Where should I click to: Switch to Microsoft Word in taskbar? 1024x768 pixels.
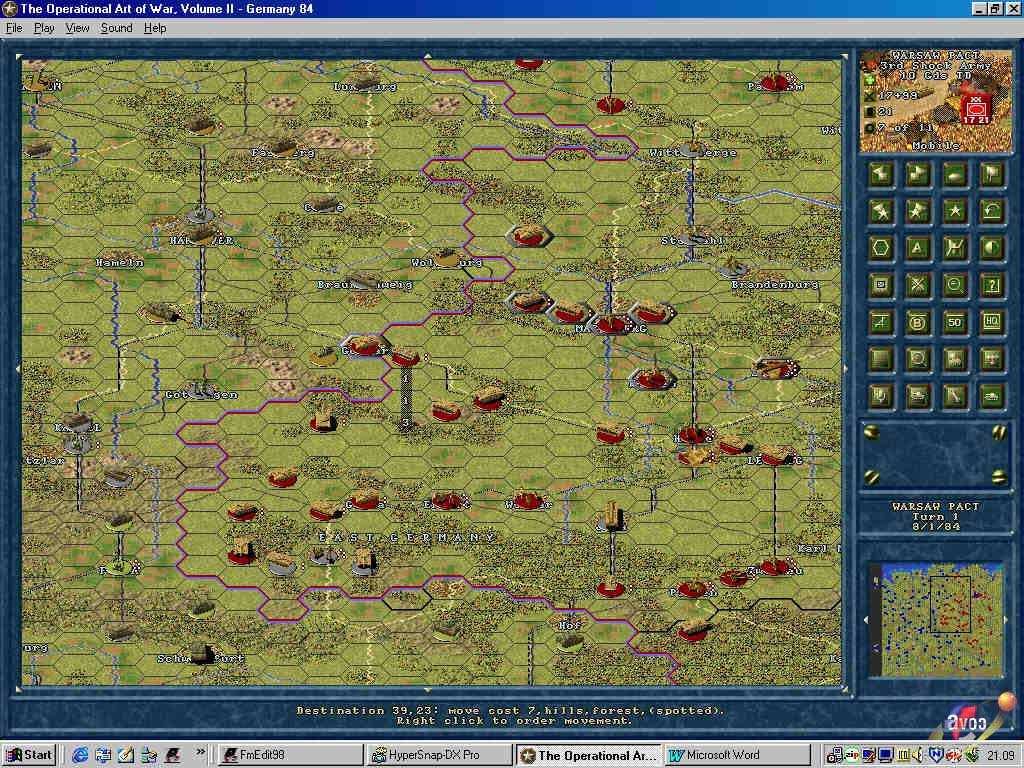[737, 755]
